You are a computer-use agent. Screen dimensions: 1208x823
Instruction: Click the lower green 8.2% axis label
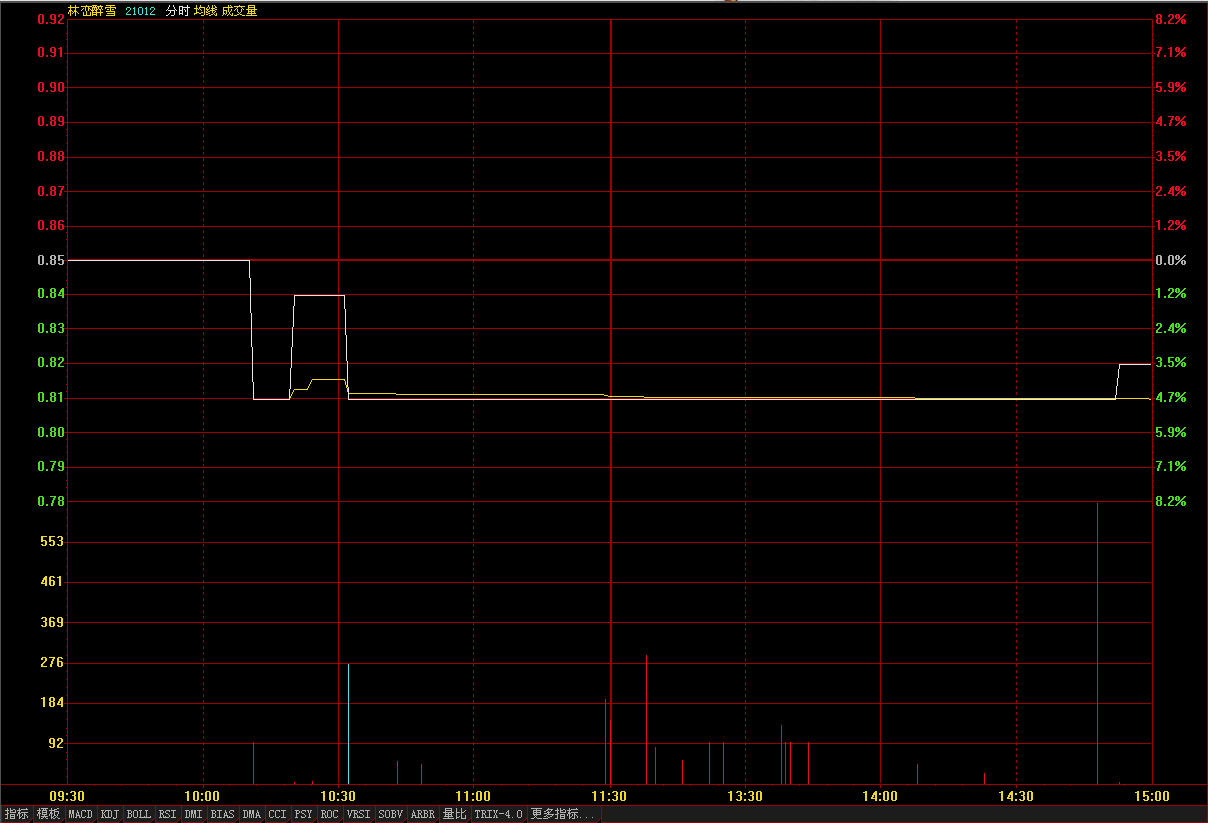[x=1171, y=501]
